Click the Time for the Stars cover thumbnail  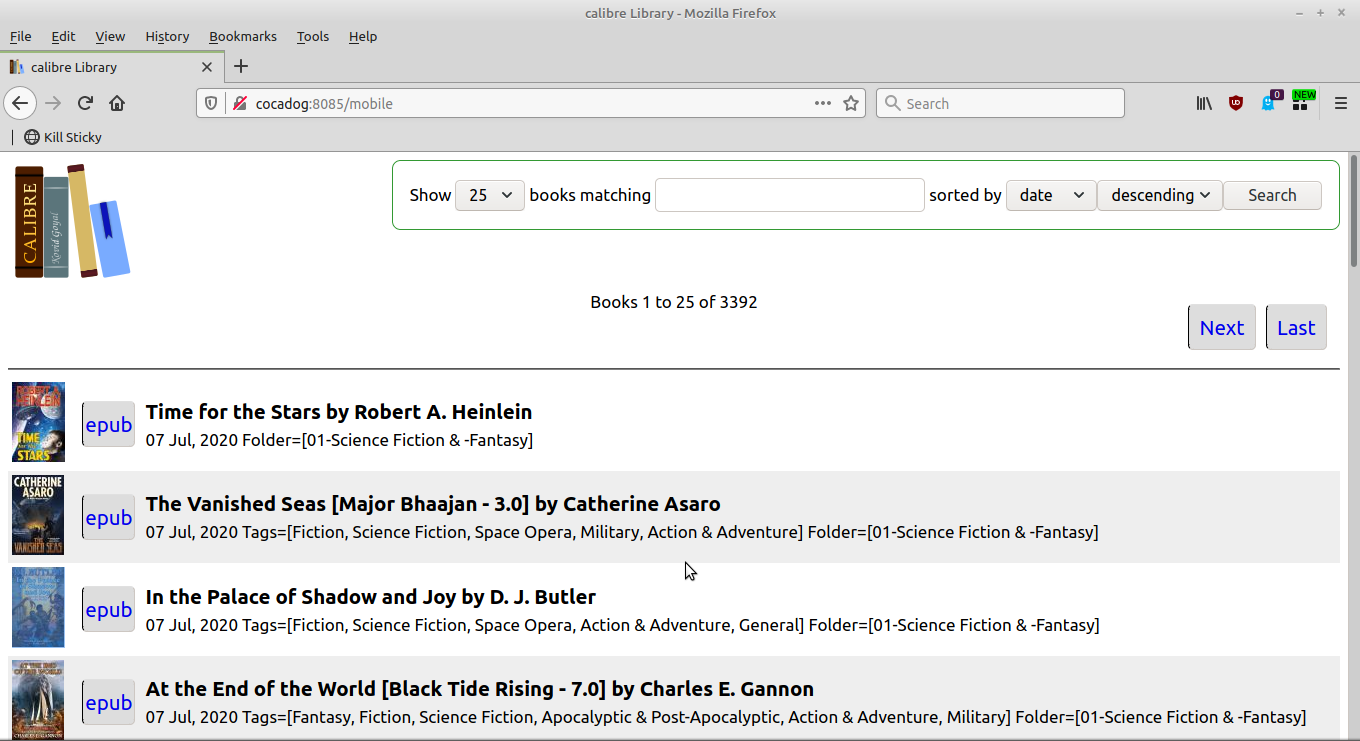(38, 422)
